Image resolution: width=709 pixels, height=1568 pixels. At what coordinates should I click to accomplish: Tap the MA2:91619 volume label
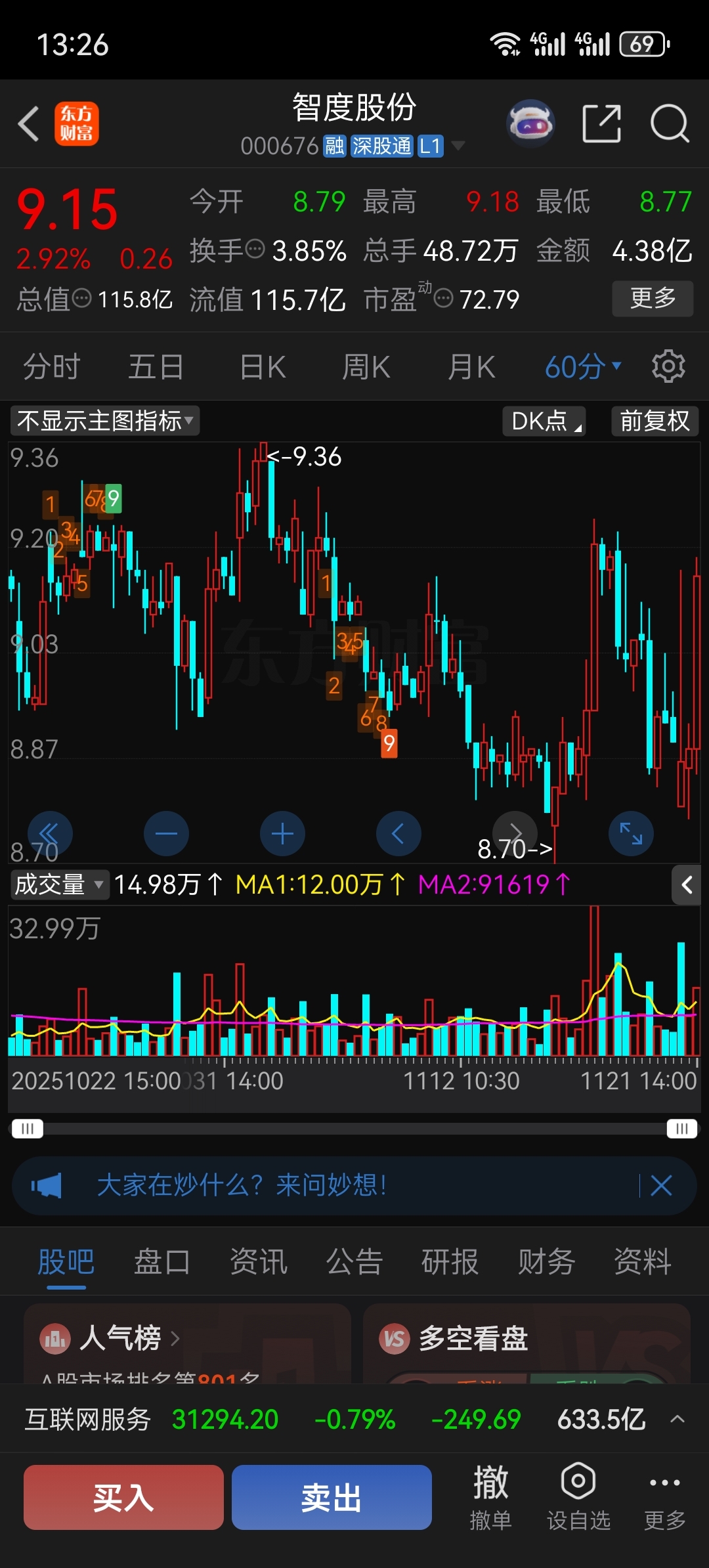pos(494,884)
